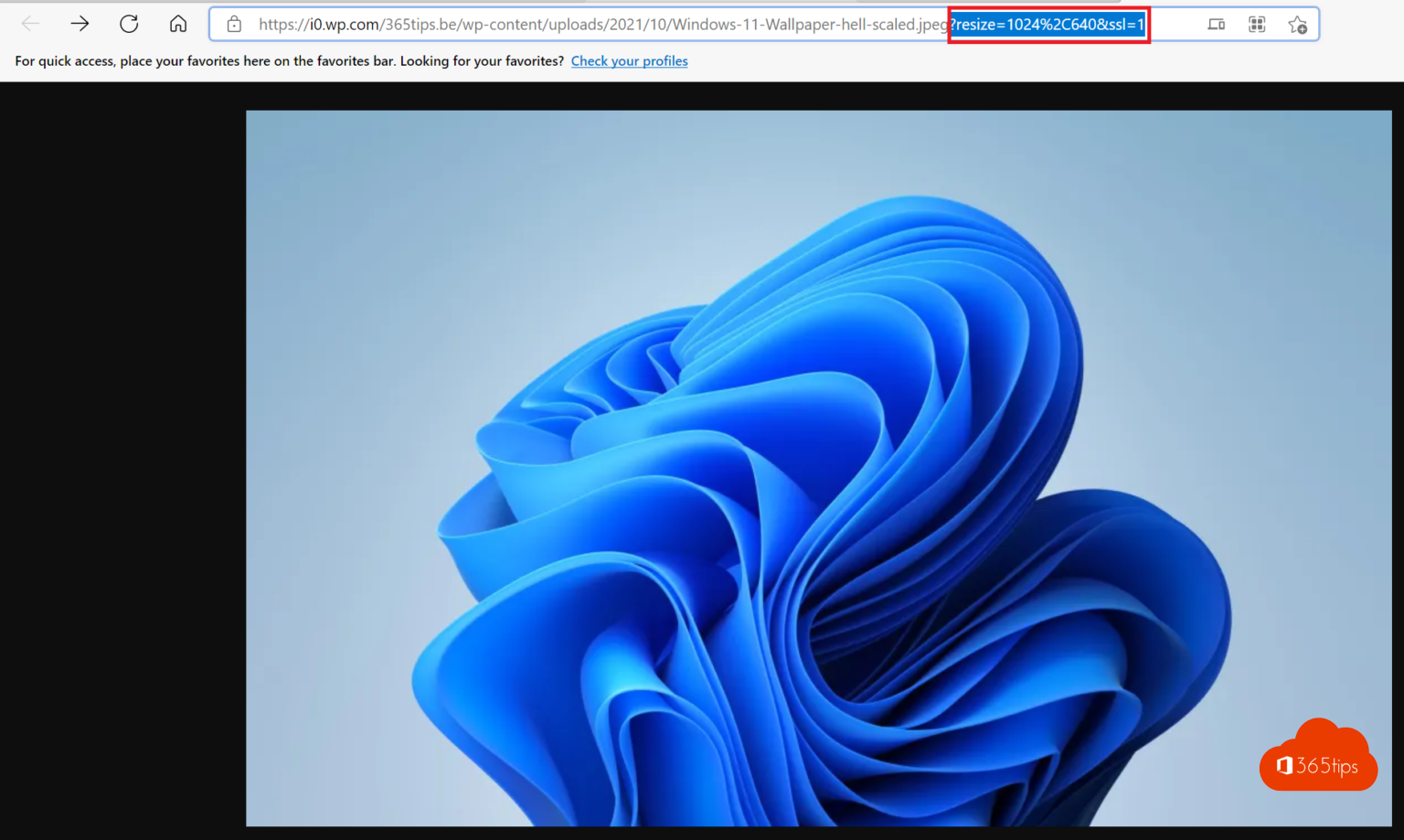The image size is (1404, 840).
Task: Click the orange 365tips cloud logo
Action: coord(1318,758)
